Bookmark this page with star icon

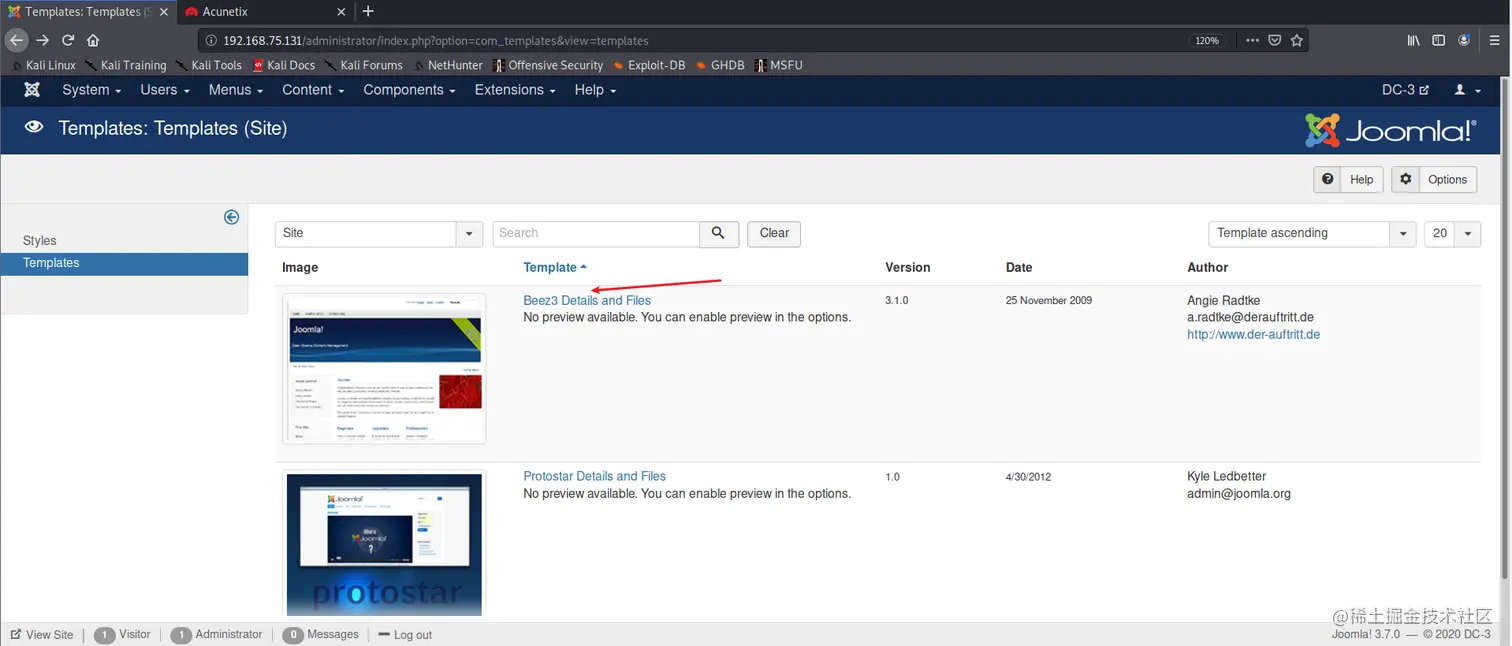[x=1297, y=41]
